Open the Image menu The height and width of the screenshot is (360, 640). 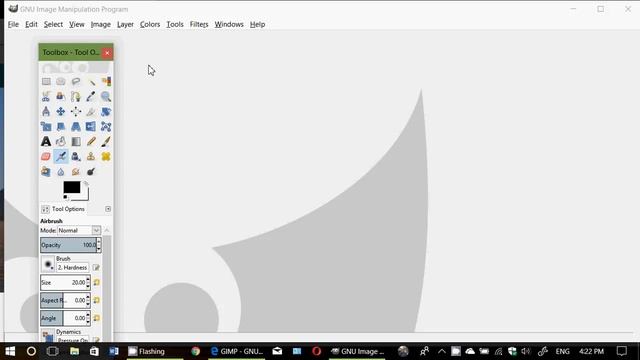point(100,24)
